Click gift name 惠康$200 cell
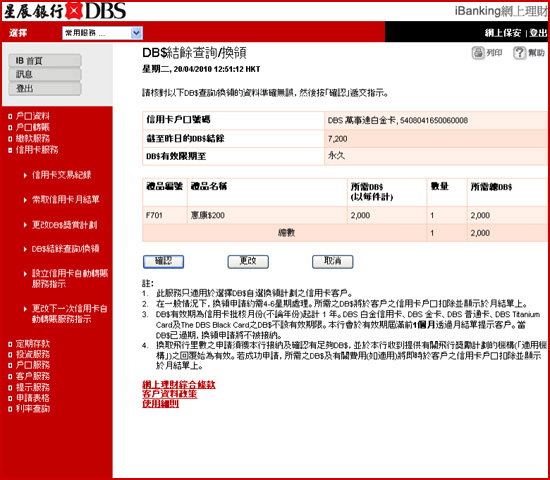The image size is (550, 480). click(x=267, y=215)
